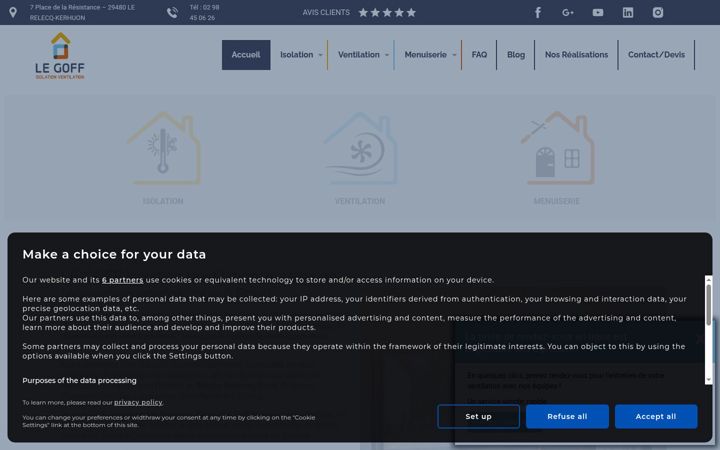
Task: Go to the Accueil menu item
Action: point(246,55)
